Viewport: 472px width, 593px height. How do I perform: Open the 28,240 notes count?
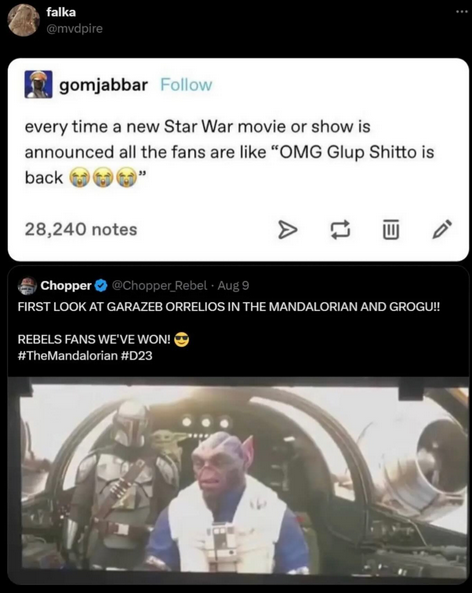tap(81, 230)
